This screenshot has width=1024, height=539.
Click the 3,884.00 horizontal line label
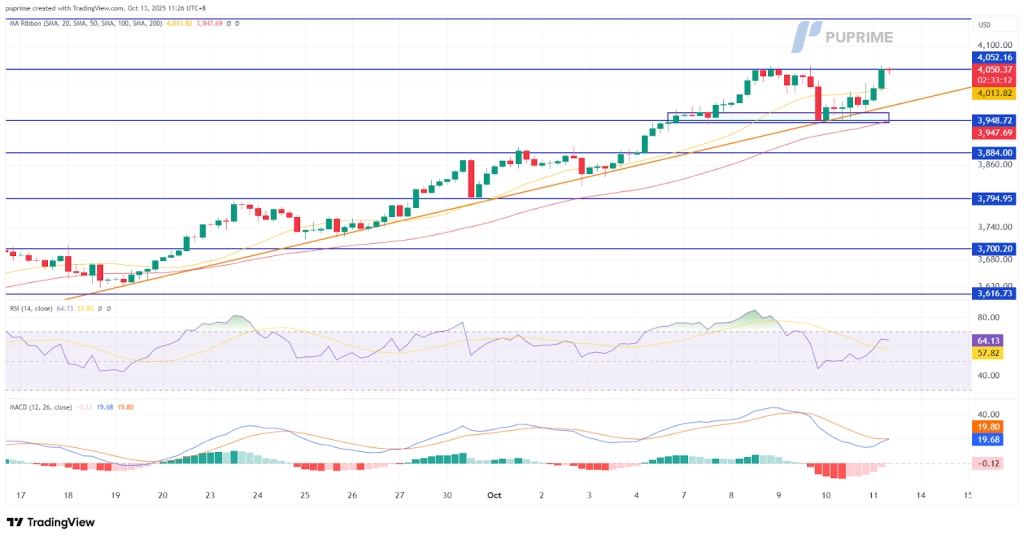[995, 153]
